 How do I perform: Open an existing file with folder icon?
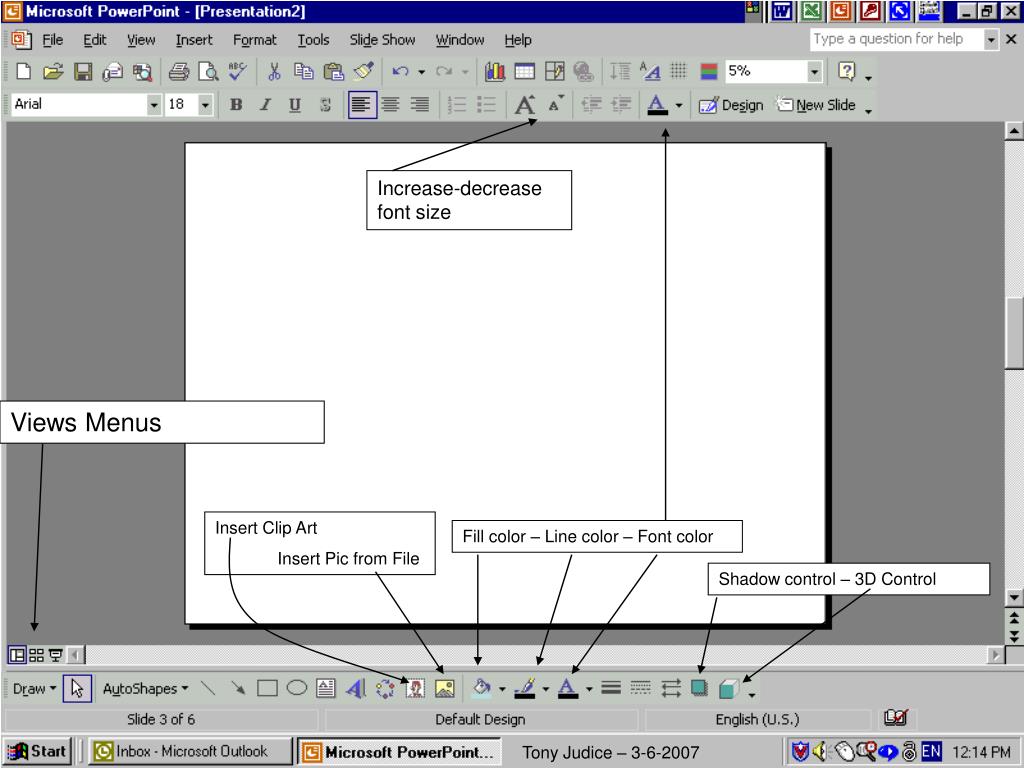[53, 71]
